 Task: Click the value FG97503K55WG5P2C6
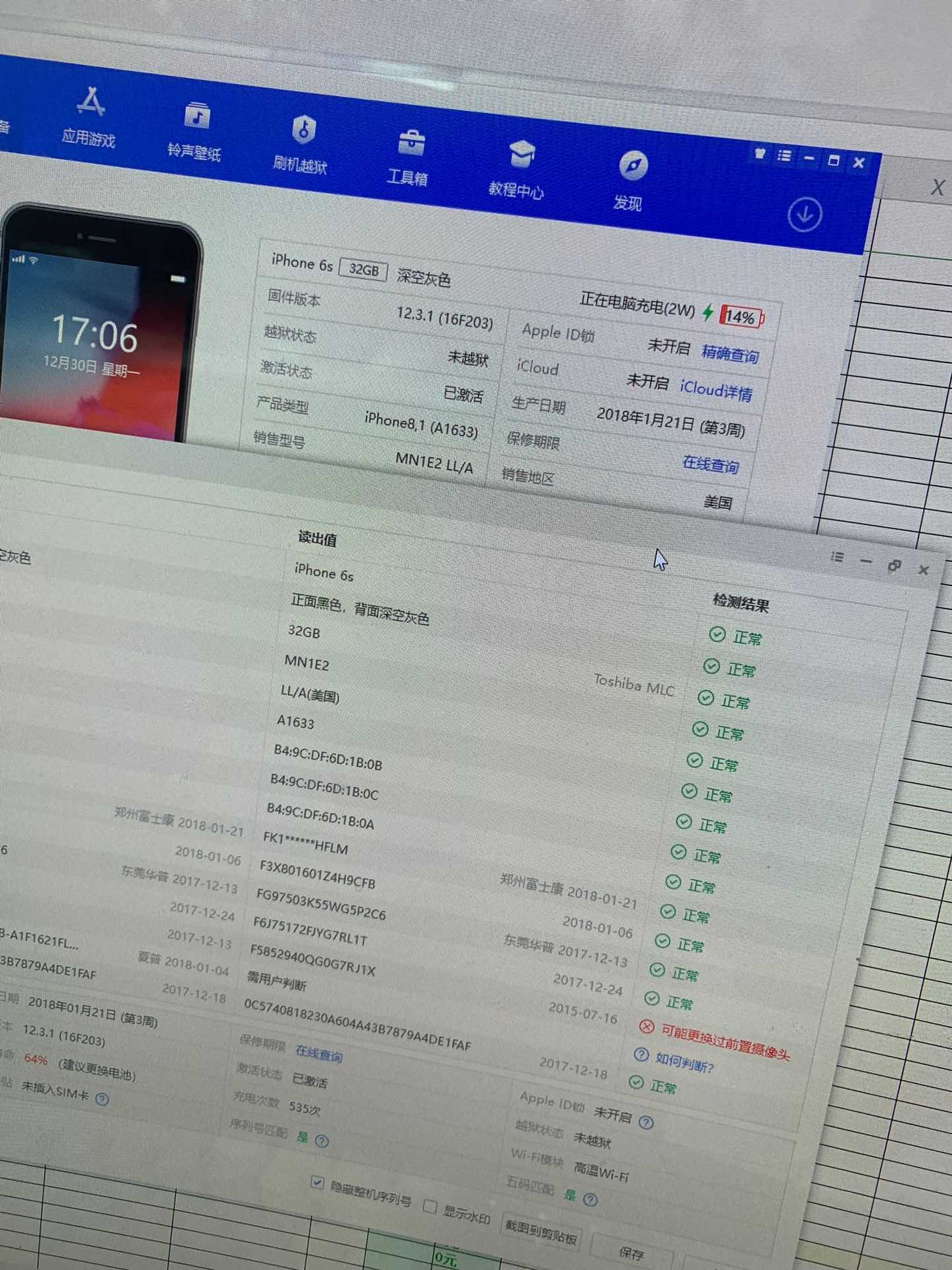click(321, 904)
